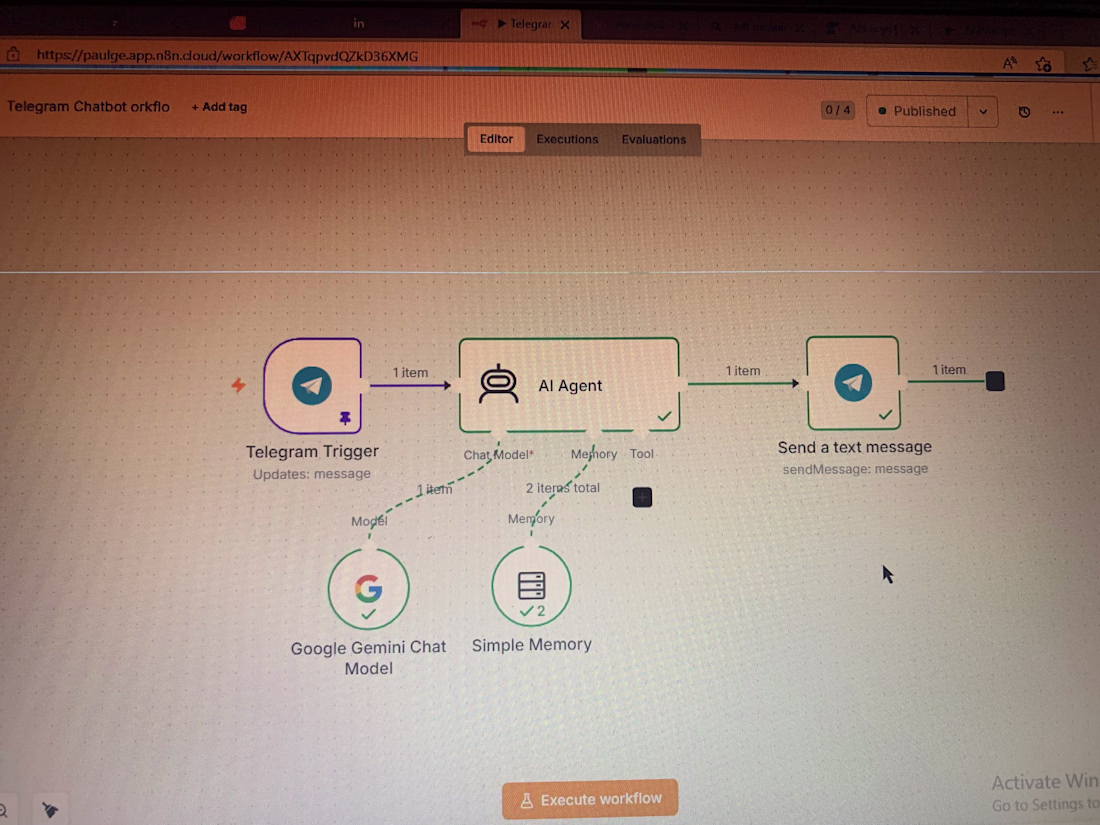Click the pin icon on Telegram Trigger
The height and width of the screenshot is (825, 1100).
345,418
